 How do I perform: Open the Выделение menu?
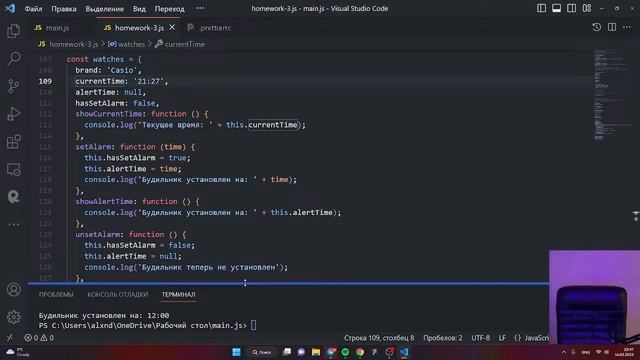pyautogui.click(x=105, y=9)
